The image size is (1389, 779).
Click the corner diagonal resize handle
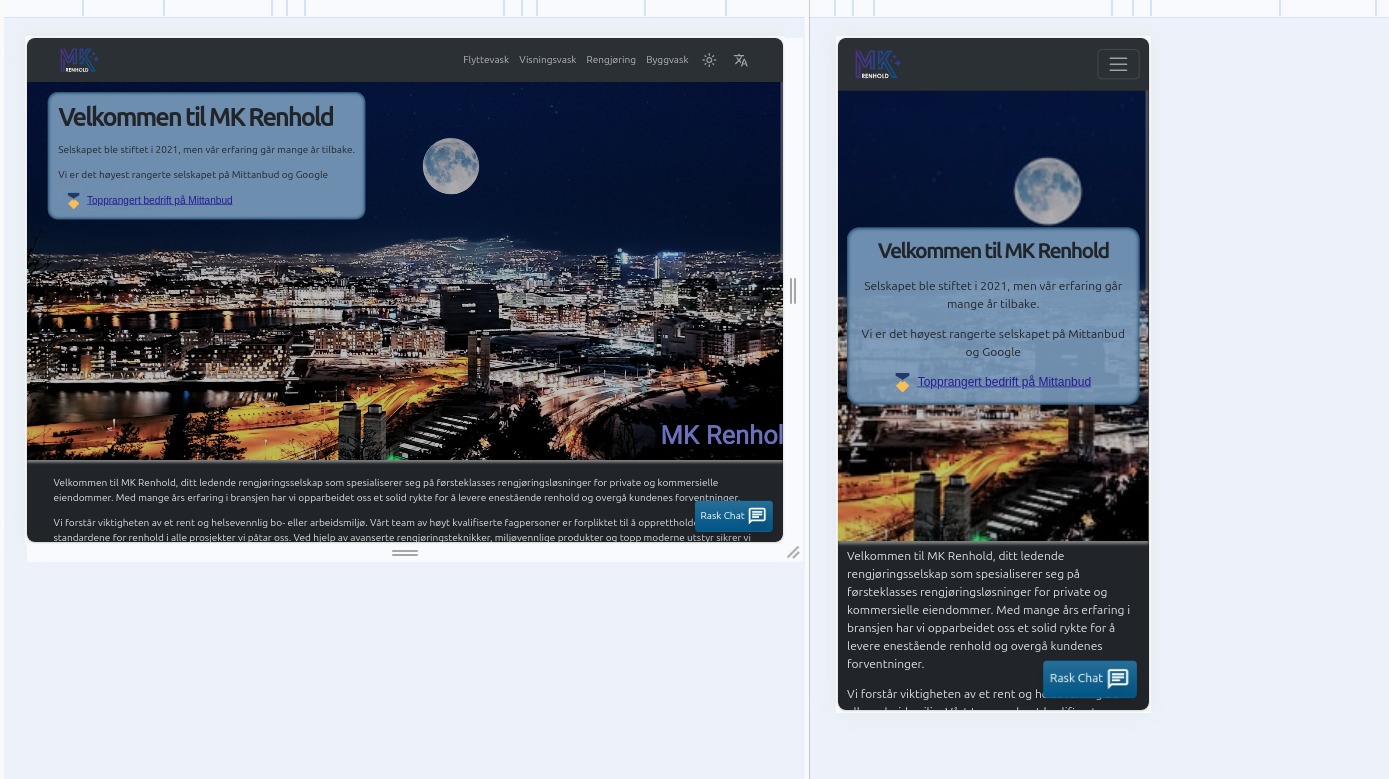tap(793, 552)
